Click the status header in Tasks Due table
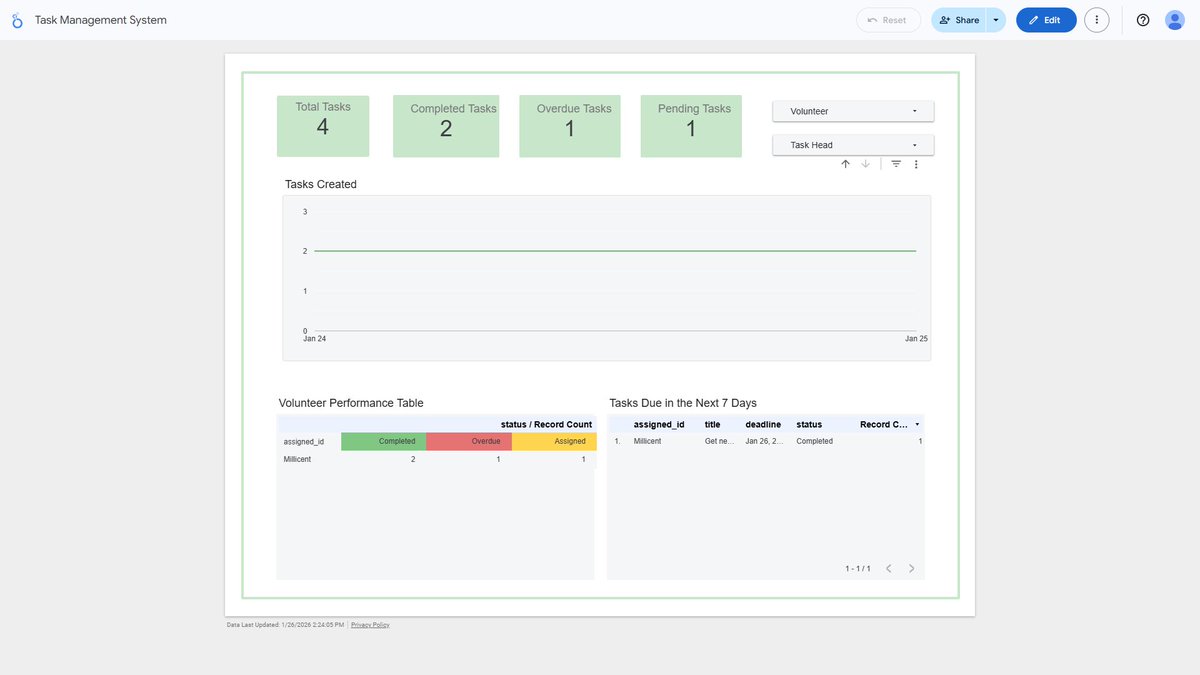 [x=809, y=425]
